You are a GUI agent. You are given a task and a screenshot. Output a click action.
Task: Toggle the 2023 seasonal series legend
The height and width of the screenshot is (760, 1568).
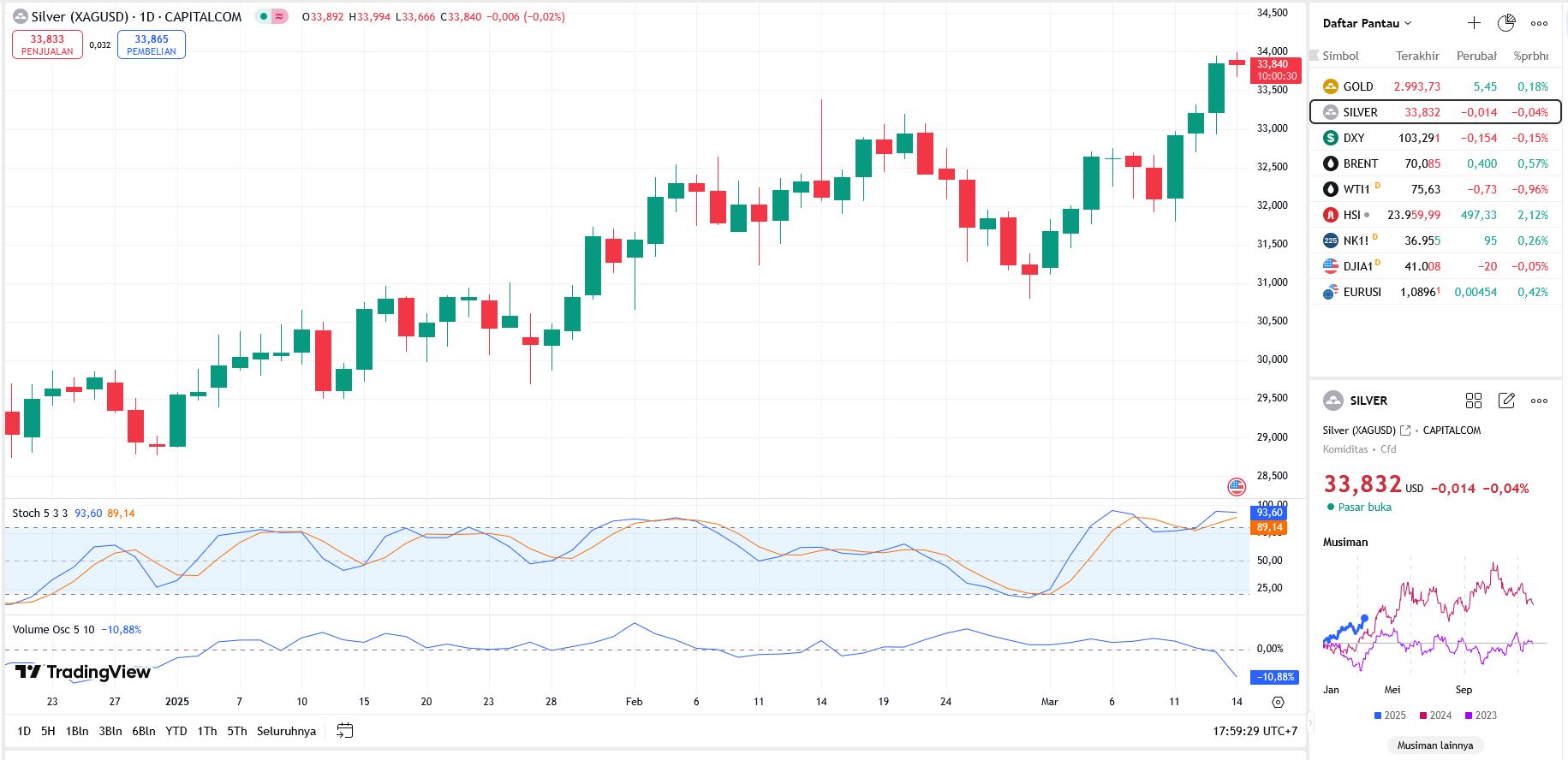click(1481, 715)
